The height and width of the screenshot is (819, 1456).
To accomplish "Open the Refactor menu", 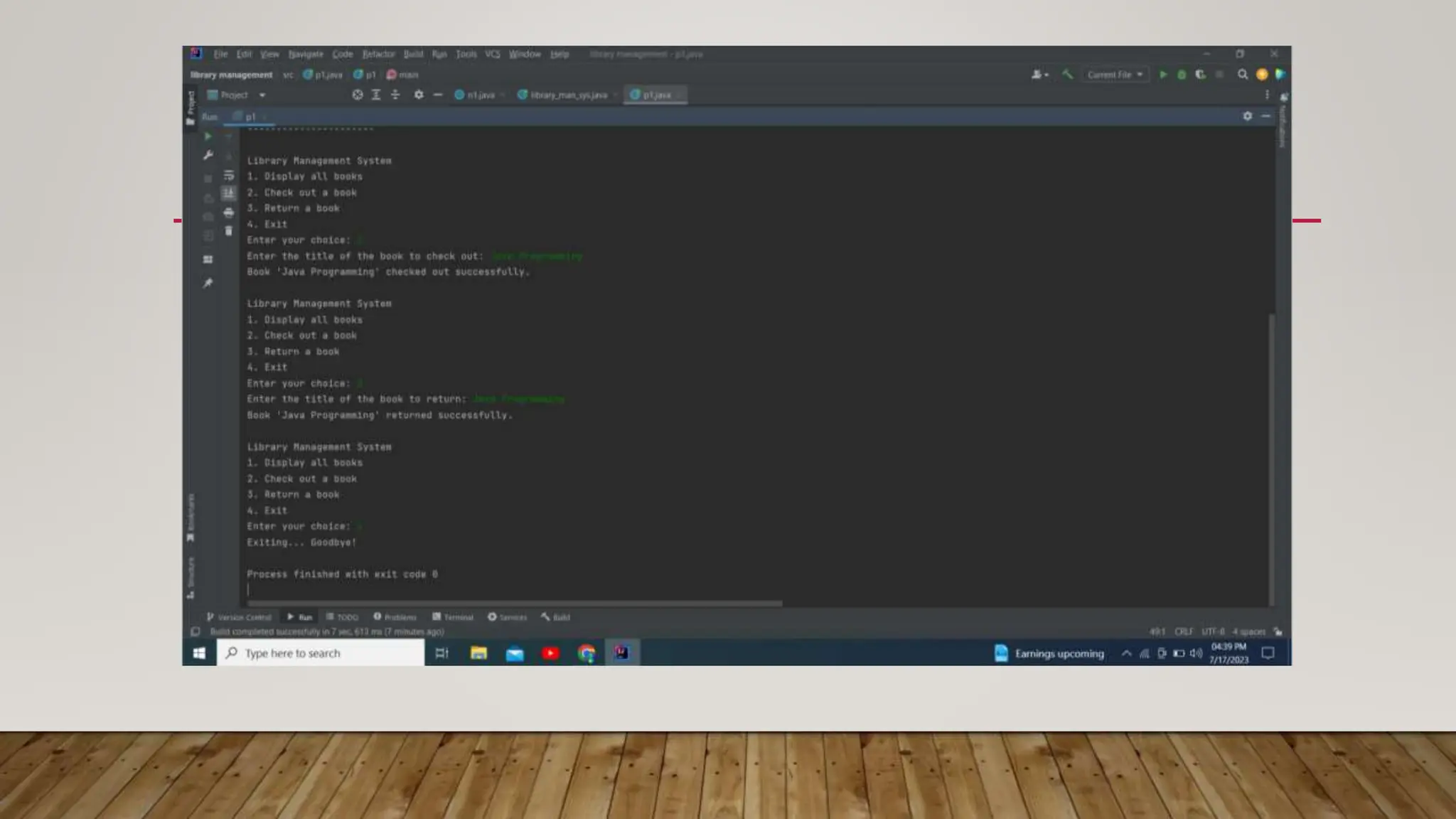I will pos(378,54).
